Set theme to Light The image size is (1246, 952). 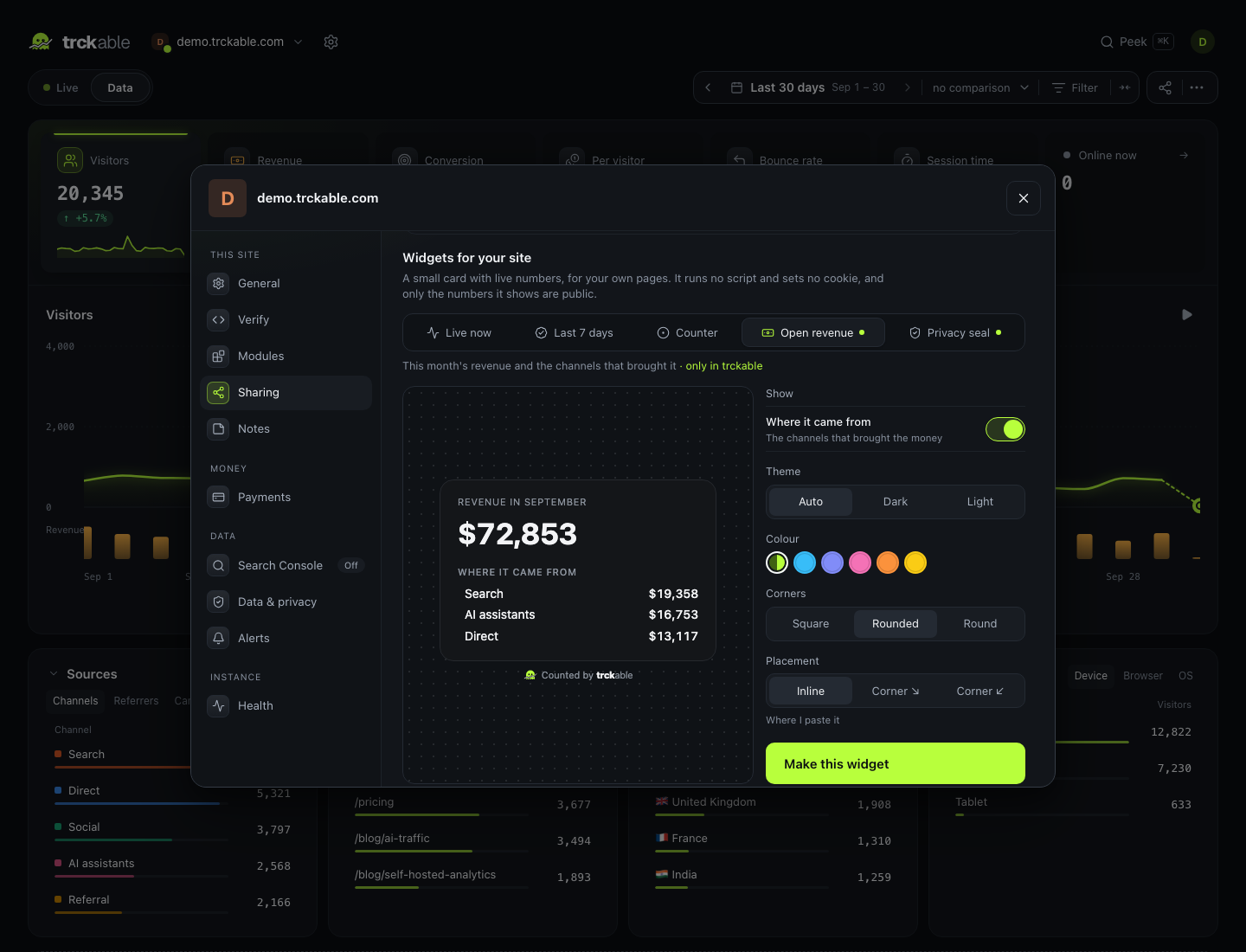click(980, 502)
